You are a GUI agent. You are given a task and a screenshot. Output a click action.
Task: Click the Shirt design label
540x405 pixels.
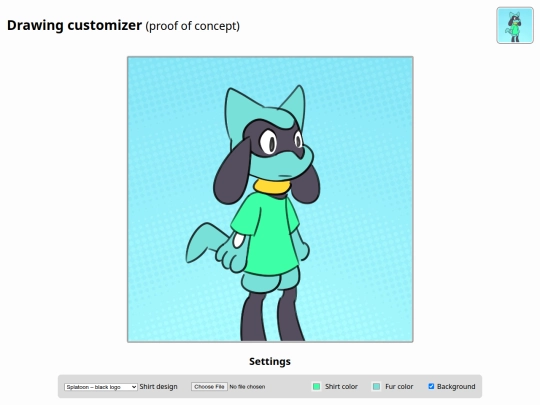click(158, 386)
